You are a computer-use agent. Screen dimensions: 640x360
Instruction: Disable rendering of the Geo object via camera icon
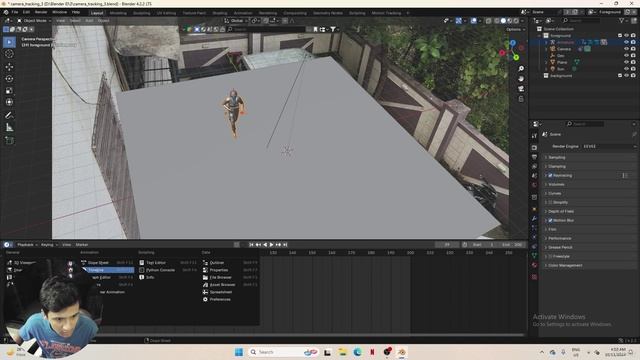click(x=633, y=56)
